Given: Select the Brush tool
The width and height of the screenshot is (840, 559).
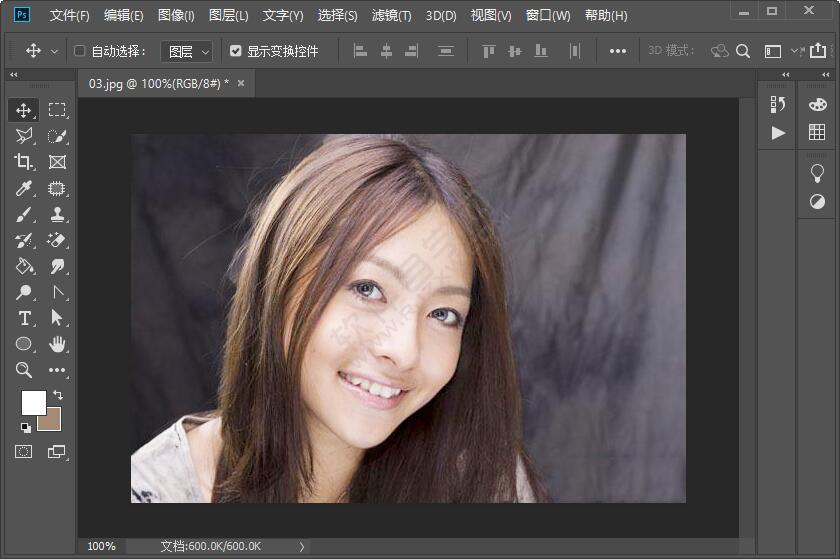Looking at the screenshot, I should [24, 214].
